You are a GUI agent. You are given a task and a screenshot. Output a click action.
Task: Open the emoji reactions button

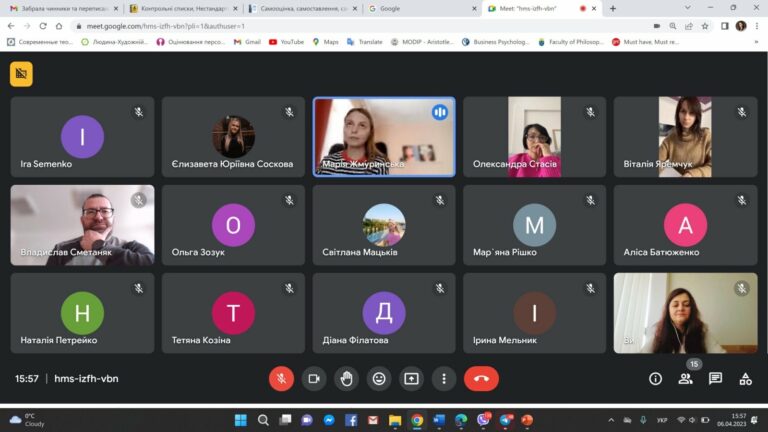[379, 379]
